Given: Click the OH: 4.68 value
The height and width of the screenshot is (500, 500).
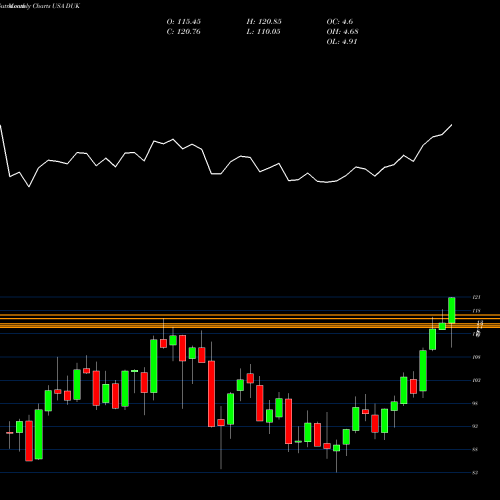Looking at the screenshot, I should click(342, 32).
